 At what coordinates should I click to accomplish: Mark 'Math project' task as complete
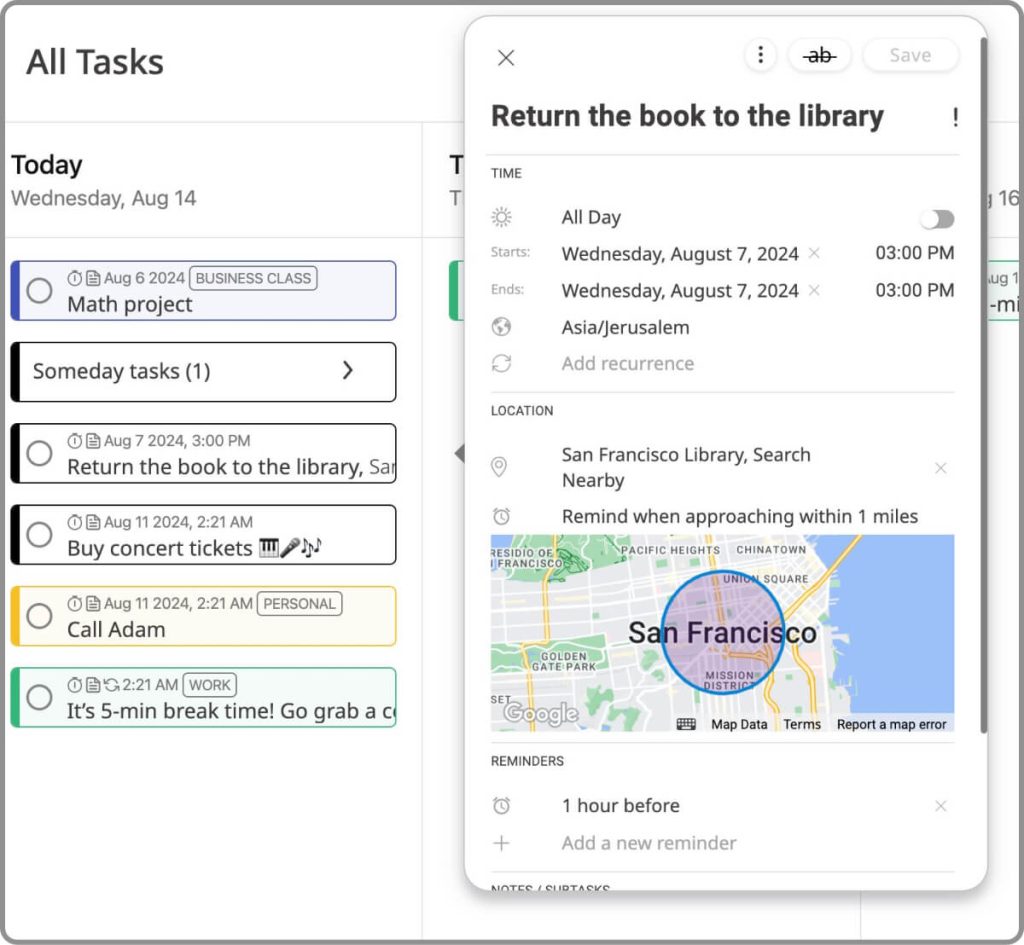pyautogui.click(x=39, y=290)
